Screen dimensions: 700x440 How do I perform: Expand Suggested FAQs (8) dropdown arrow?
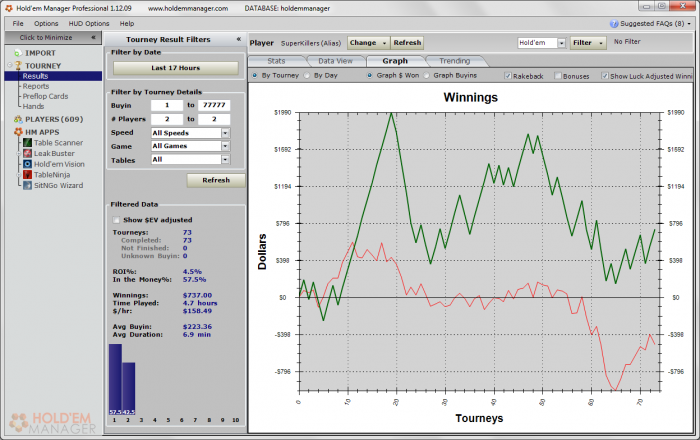[689, 24]
